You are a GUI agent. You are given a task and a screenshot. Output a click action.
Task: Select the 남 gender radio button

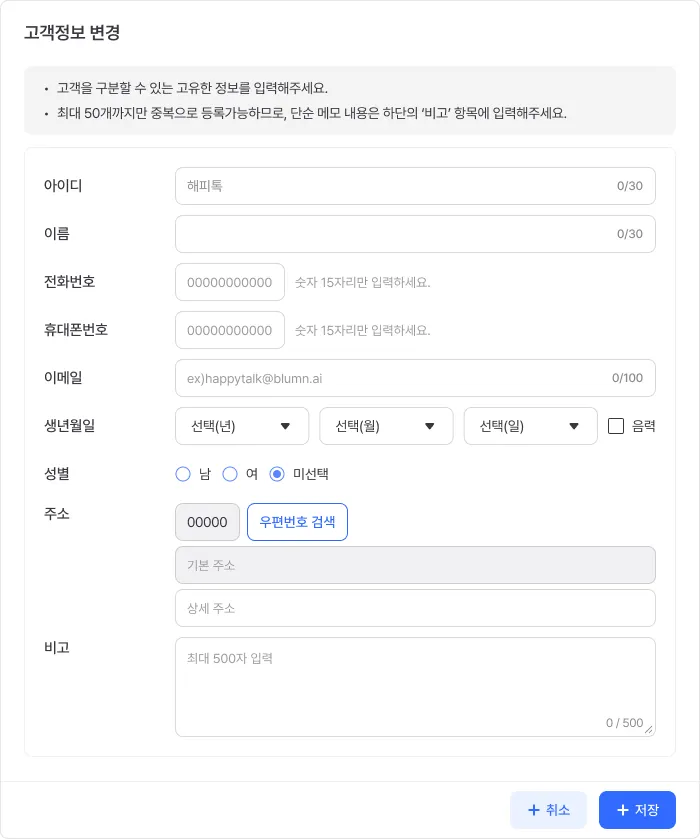(x=183, y=474)
